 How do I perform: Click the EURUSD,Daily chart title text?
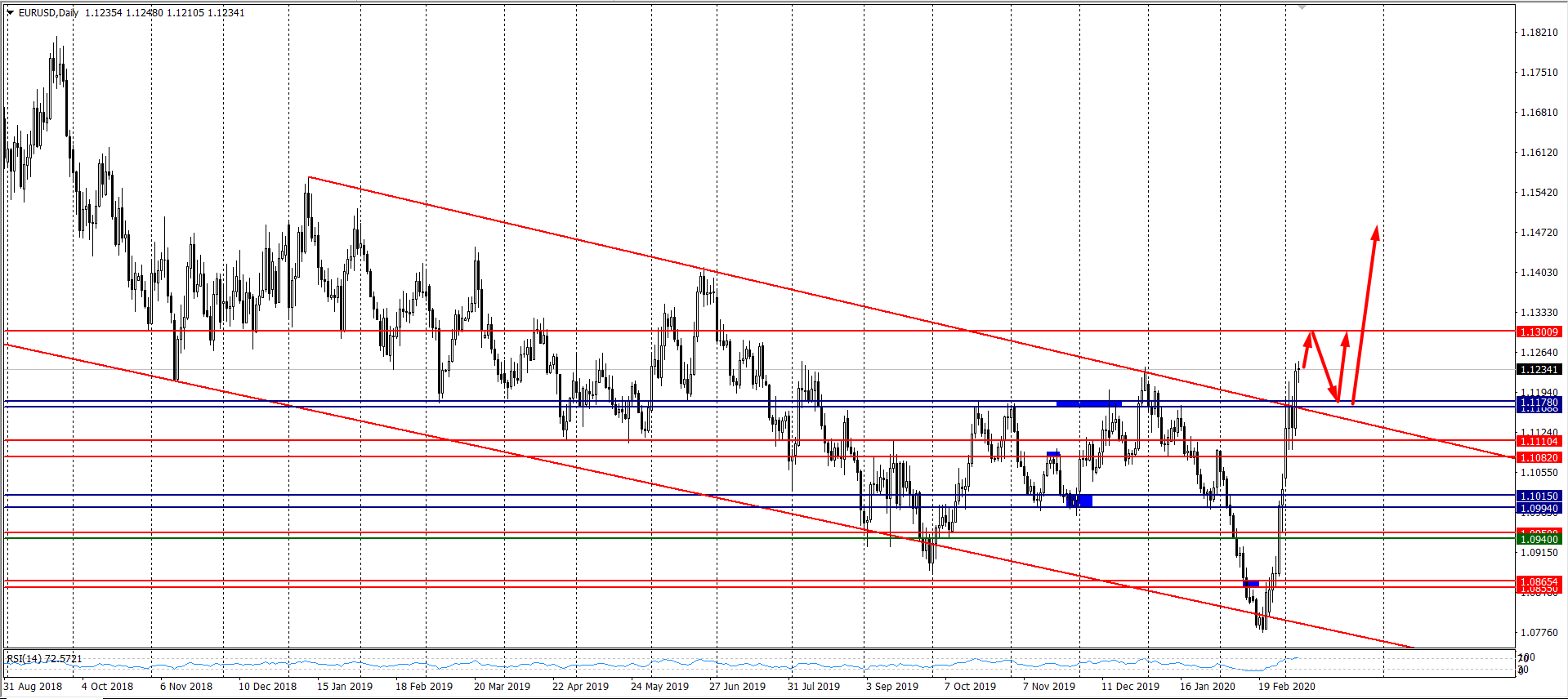tap(49, 12)
